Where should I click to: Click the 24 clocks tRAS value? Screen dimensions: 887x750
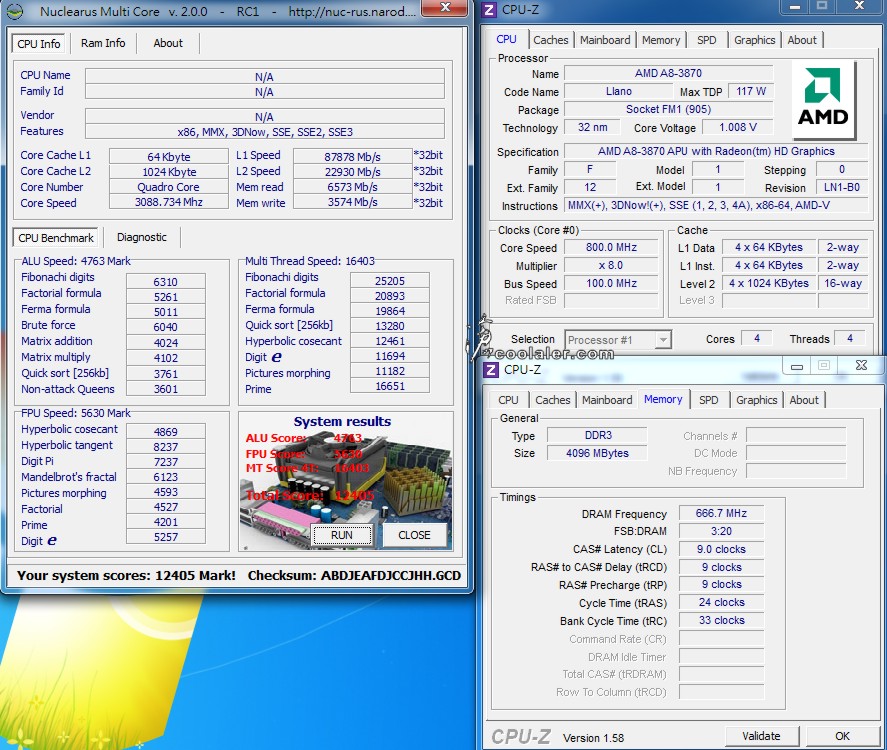click(721, 603)
